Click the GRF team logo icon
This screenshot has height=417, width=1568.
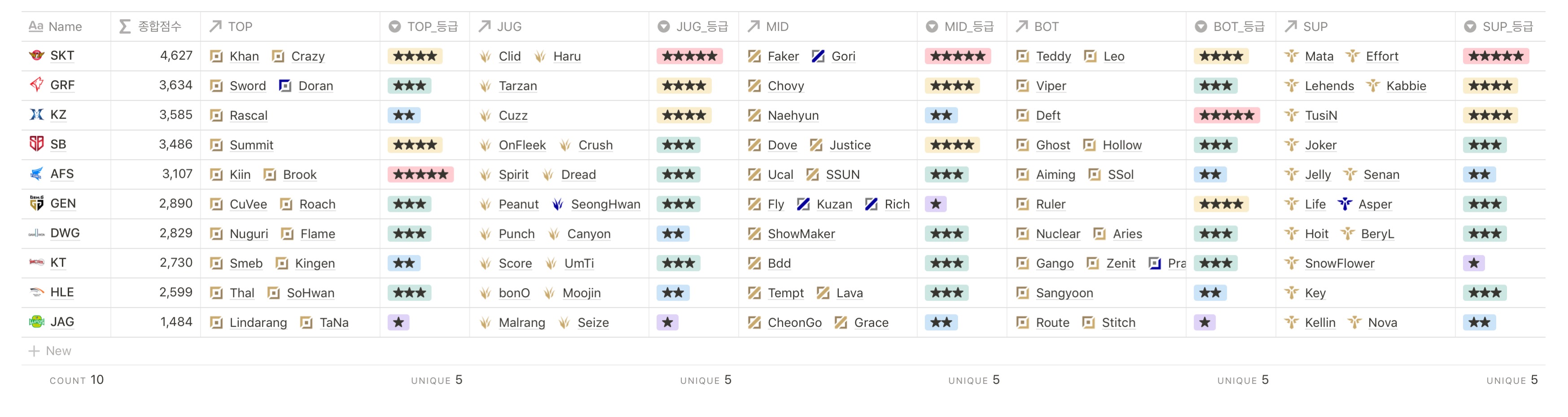(36, 85)
